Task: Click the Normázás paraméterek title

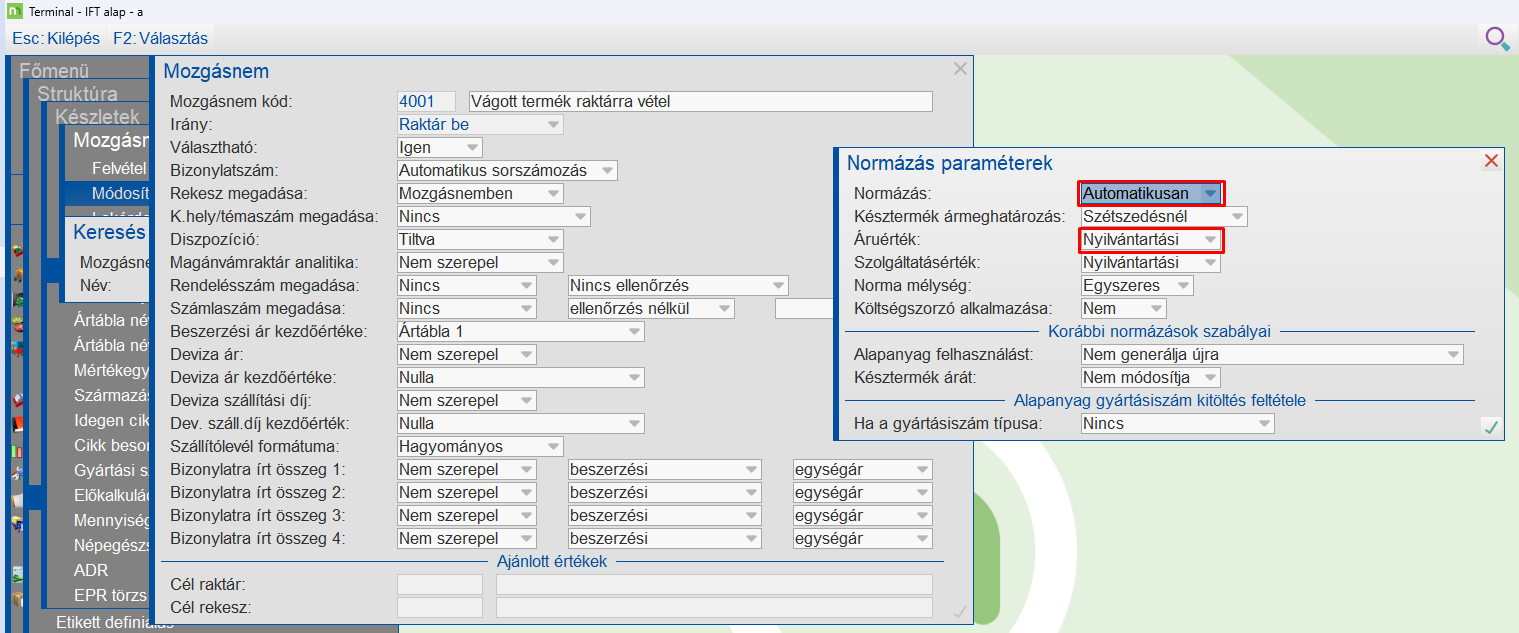Action: click(x=949, y=163)
